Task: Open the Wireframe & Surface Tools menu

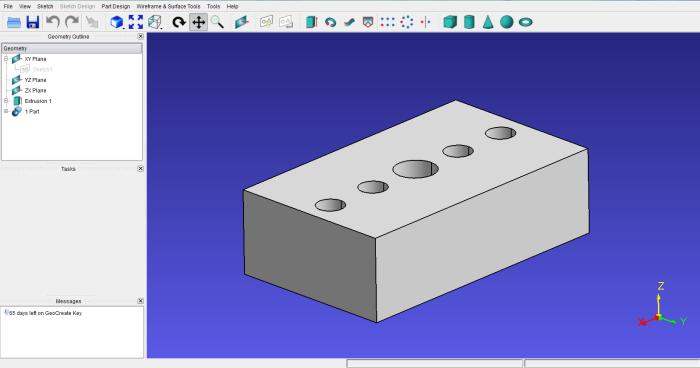Action: coord(168,6)
